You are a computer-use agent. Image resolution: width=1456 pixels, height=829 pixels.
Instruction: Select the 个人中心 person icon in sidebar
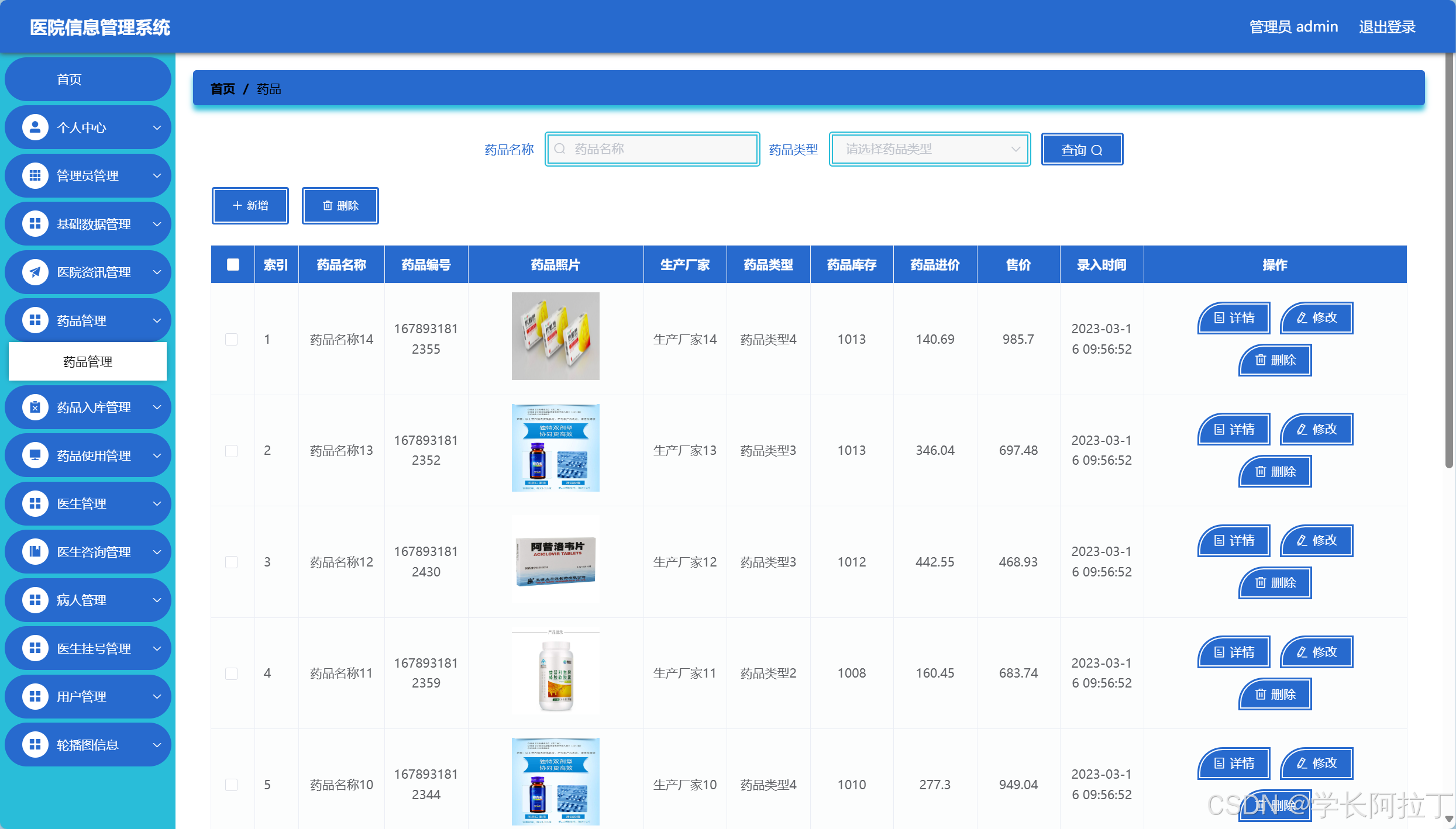(x=35, y=127)
